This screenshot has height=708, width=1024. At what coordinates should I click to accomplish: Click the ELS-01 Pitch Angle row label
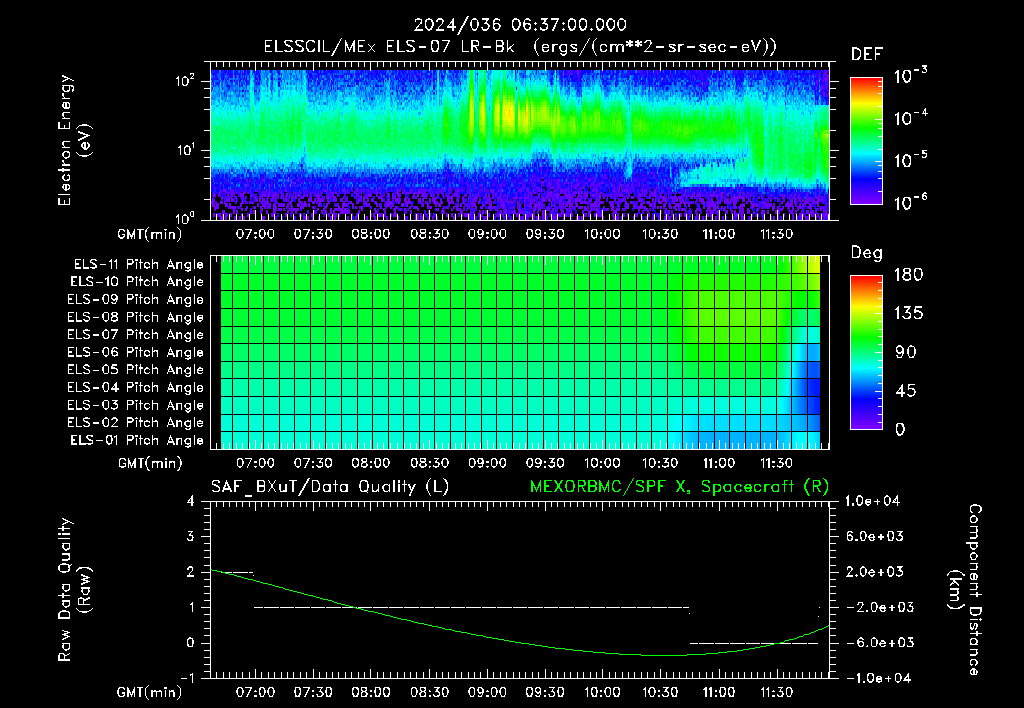point(137,440)
